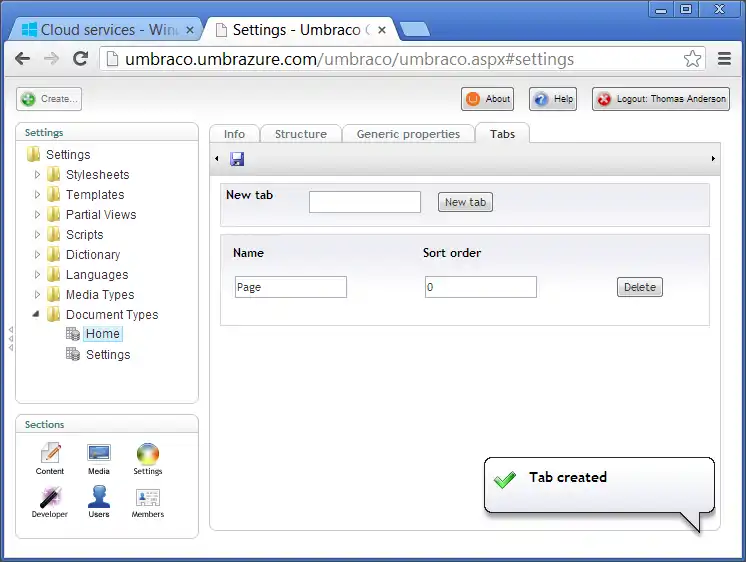Click the Dictionary folder icon
The width and height of the screenshot is (746, 562).
(x=54, y=254)
